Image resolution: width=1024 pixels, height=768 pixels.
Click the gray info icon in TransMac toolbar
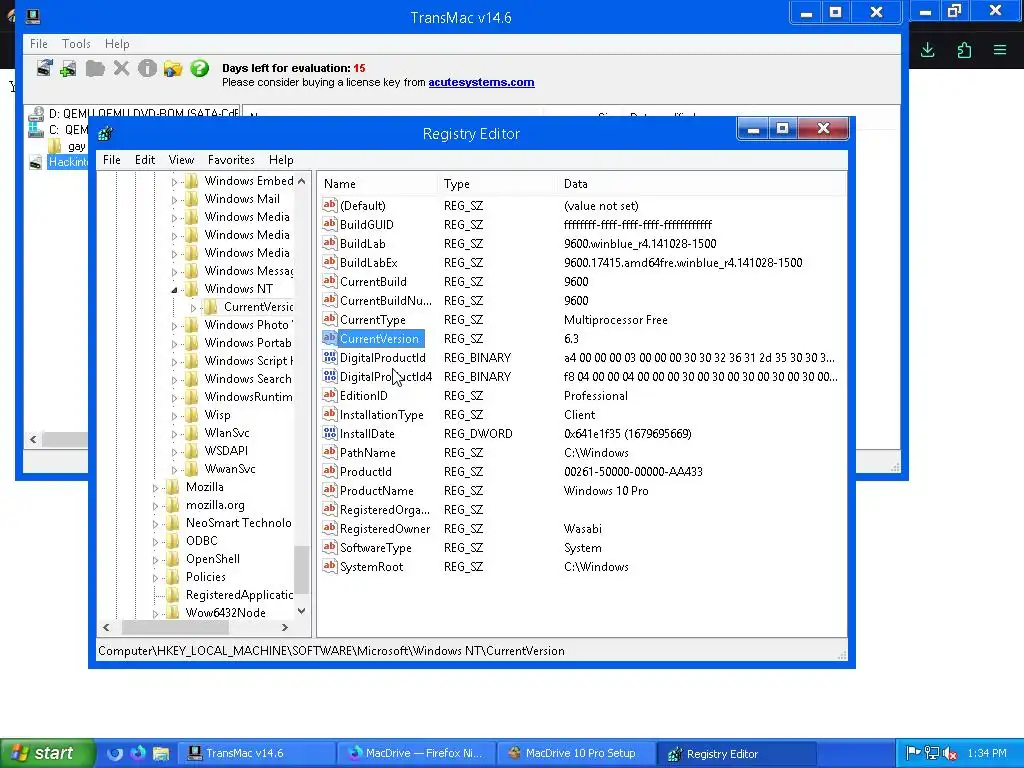(x=147, y=68)
